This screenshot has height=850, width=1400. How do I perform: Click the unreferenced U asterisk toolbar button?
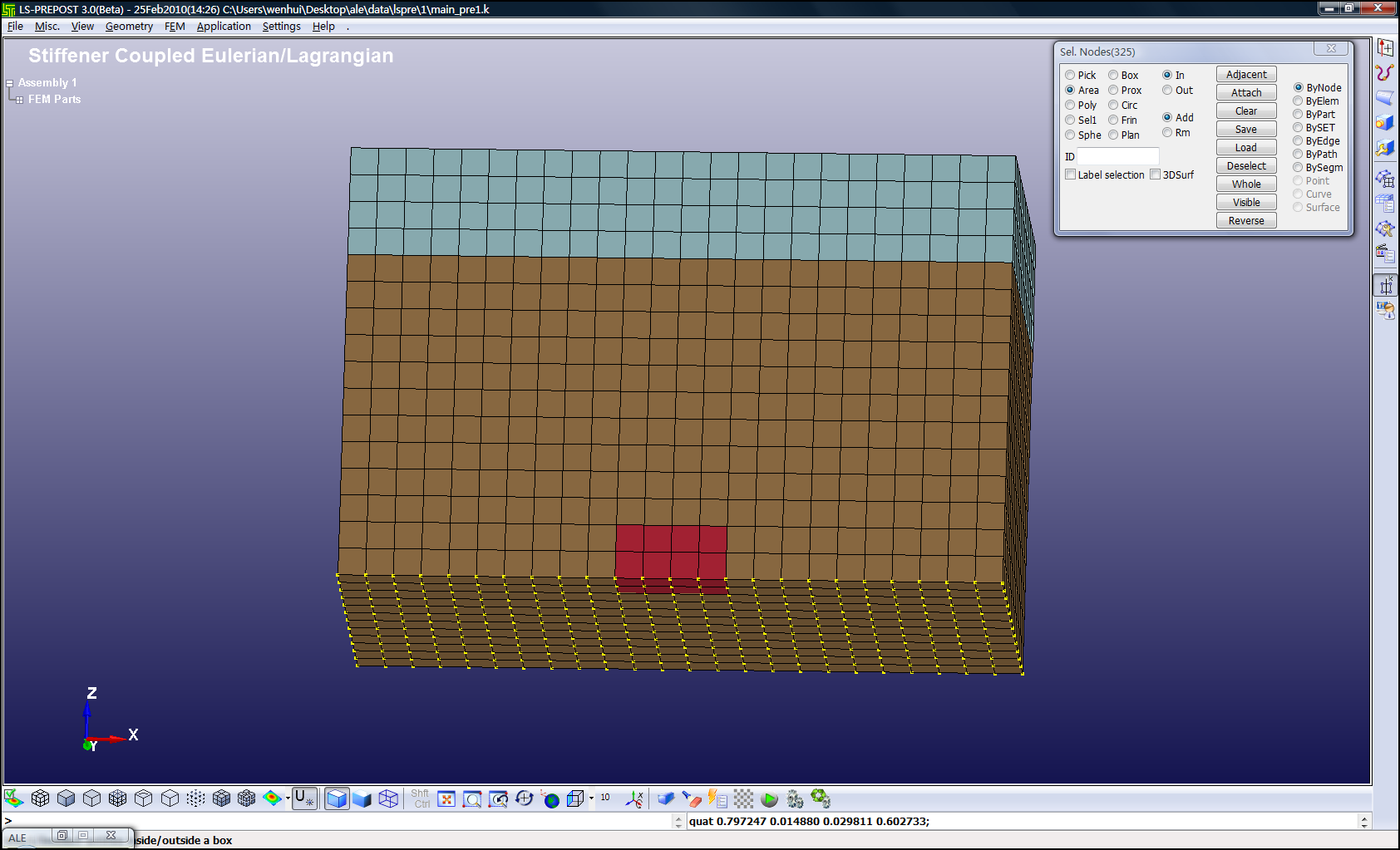coord(304,799)
